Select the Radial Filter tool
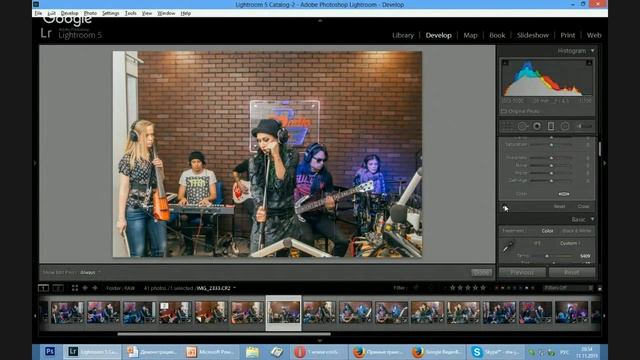This screenshot has width=640, height=360. [x=565, y=127]
